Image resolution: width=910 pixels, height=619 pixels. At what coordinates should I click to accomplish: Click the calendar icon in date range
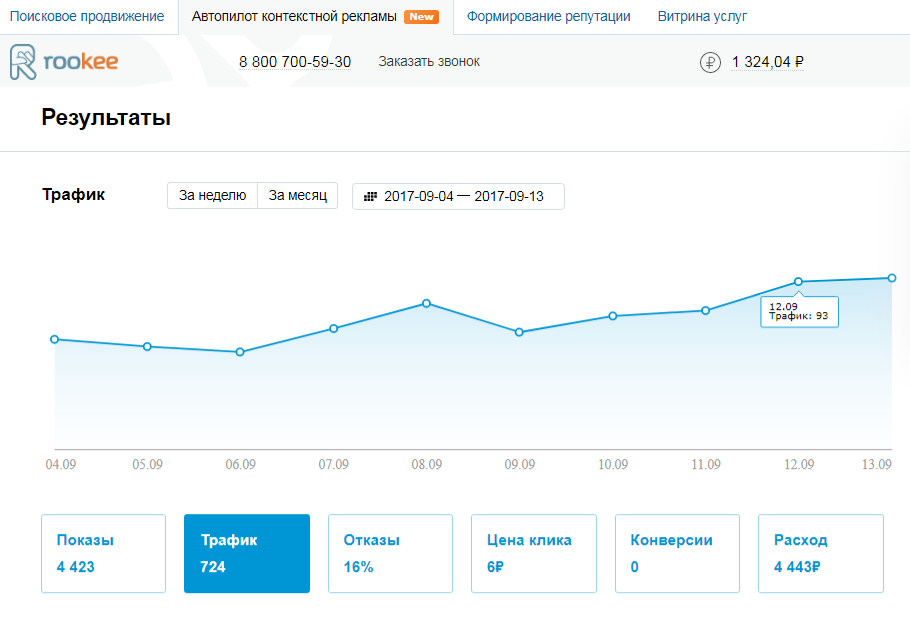point(370,196)
